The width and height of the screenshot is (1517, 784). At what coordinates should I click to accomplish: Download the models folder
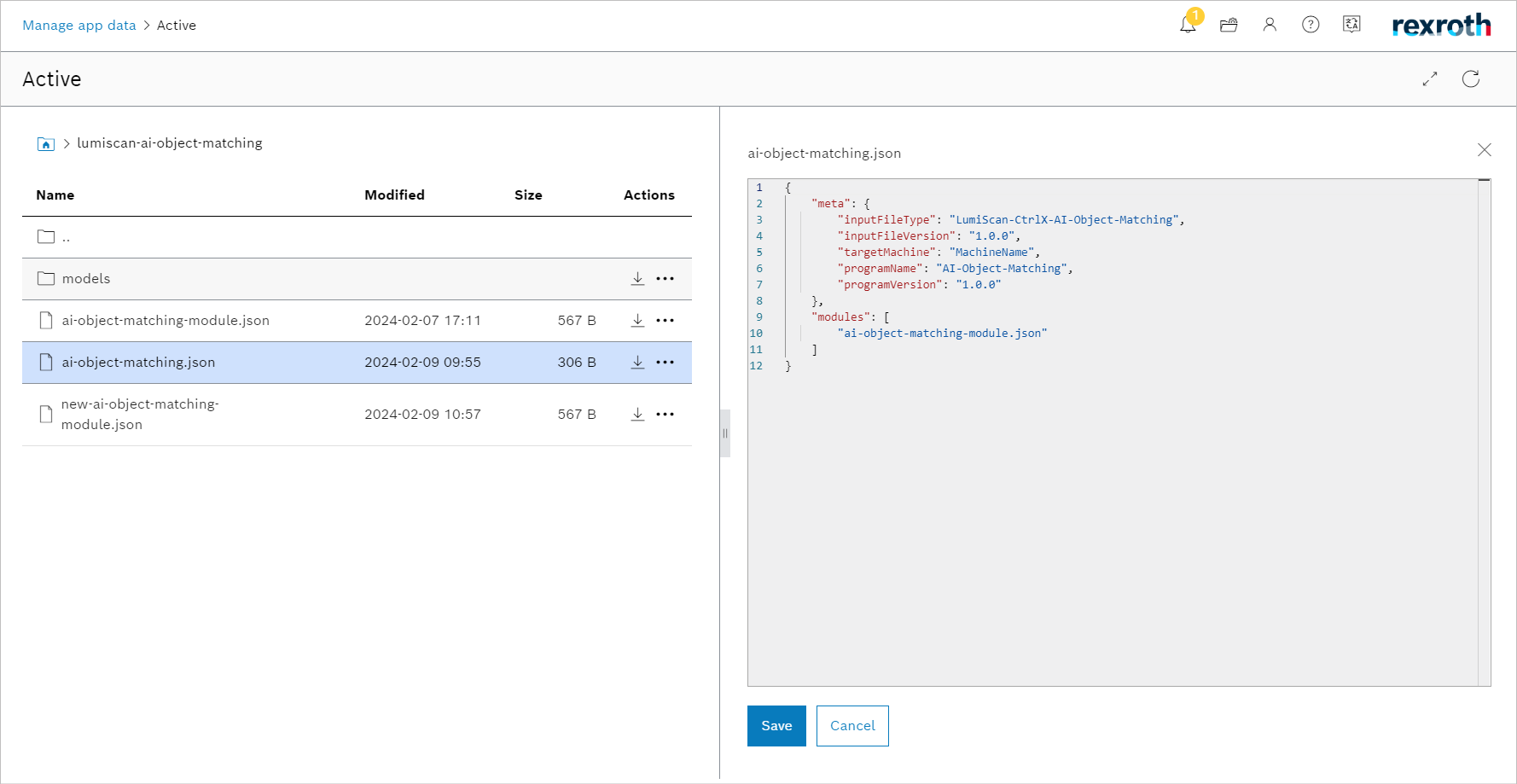click(637, 279)
